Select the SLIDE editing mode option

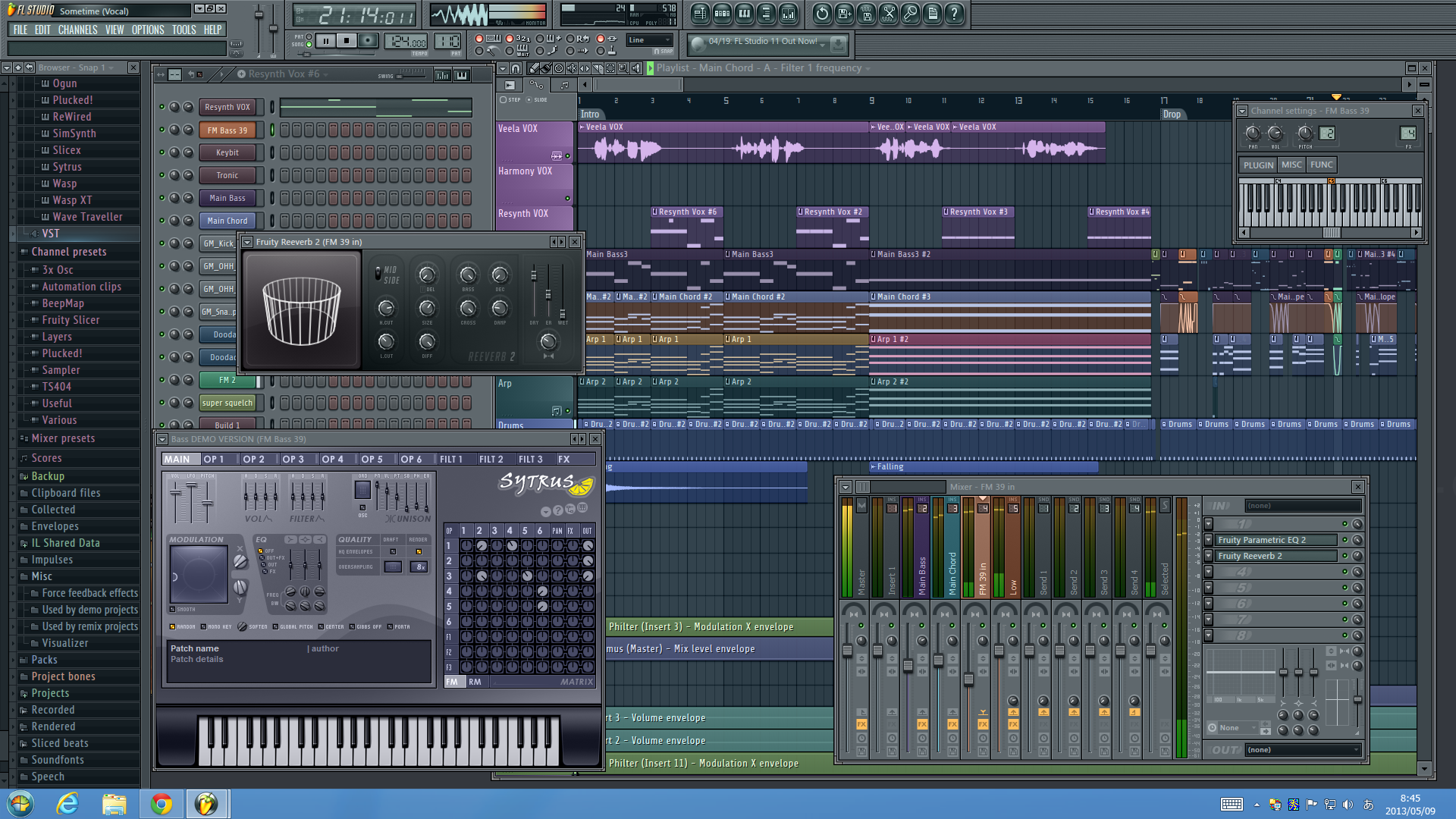coord(529,99)
